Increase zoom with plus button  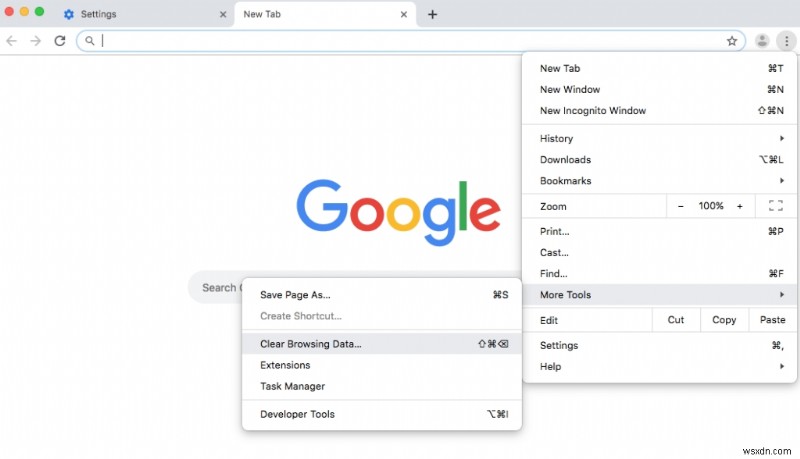(739, 206)
